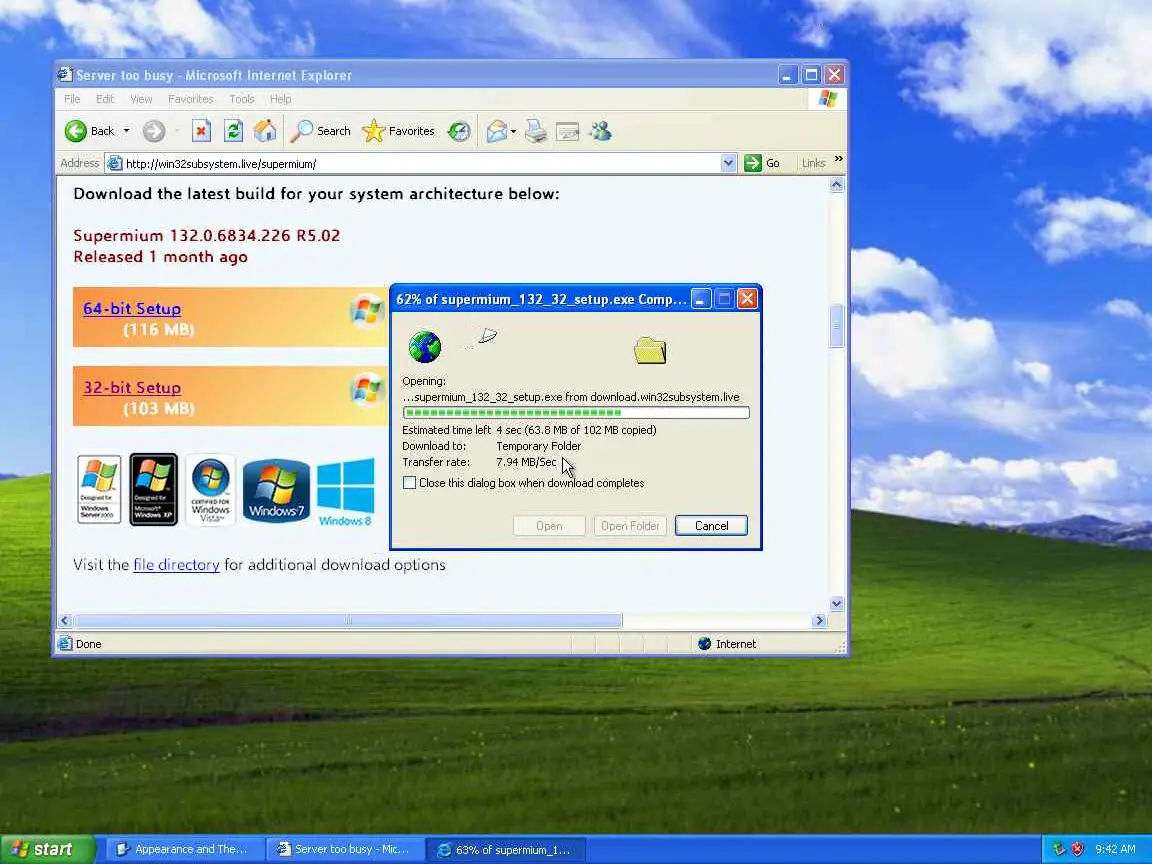Minimize the download dialog
1152x864 pixels.
coord(702,298)
